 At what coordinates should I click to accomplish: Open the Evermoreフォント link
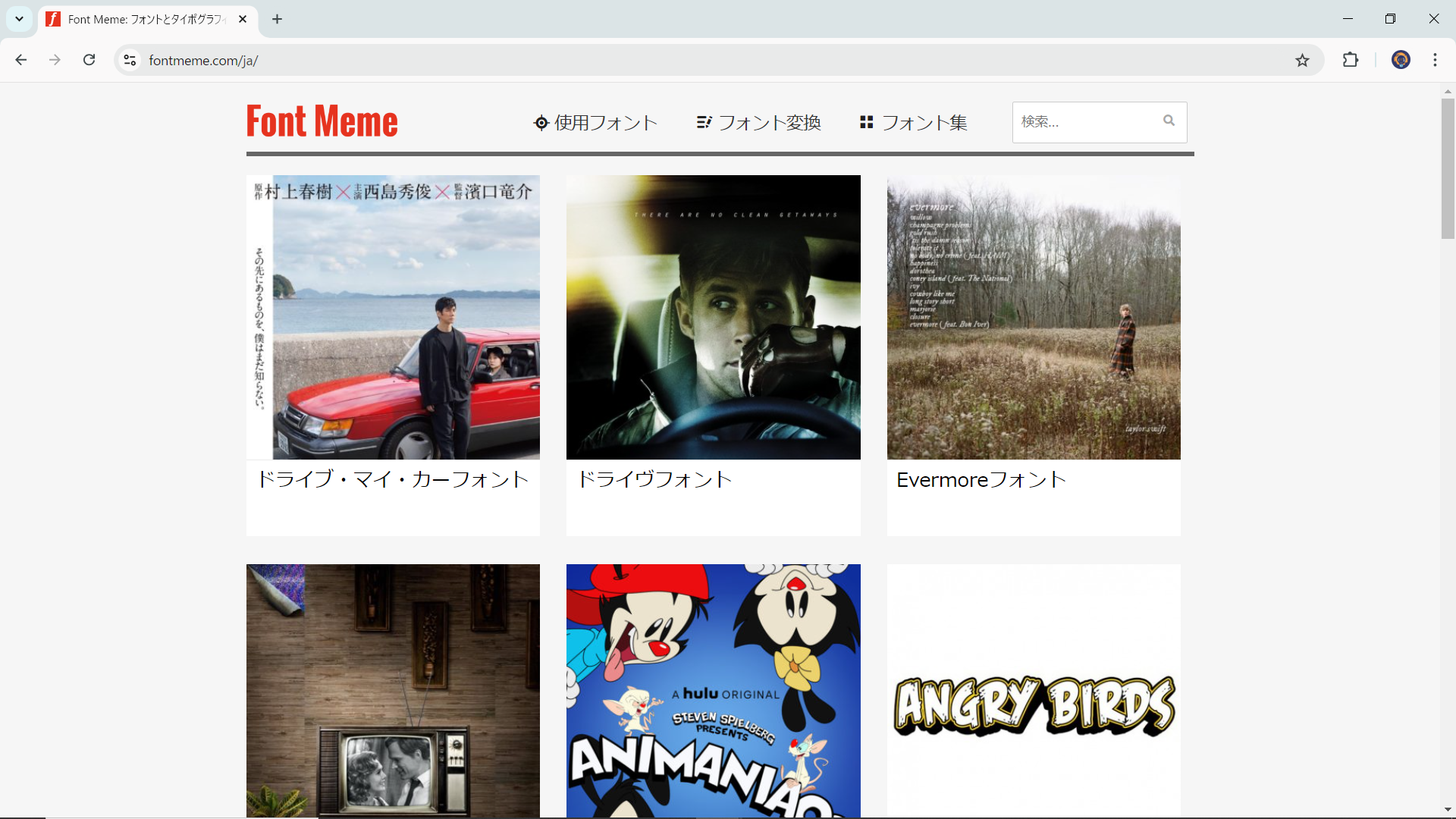(981, 480)
